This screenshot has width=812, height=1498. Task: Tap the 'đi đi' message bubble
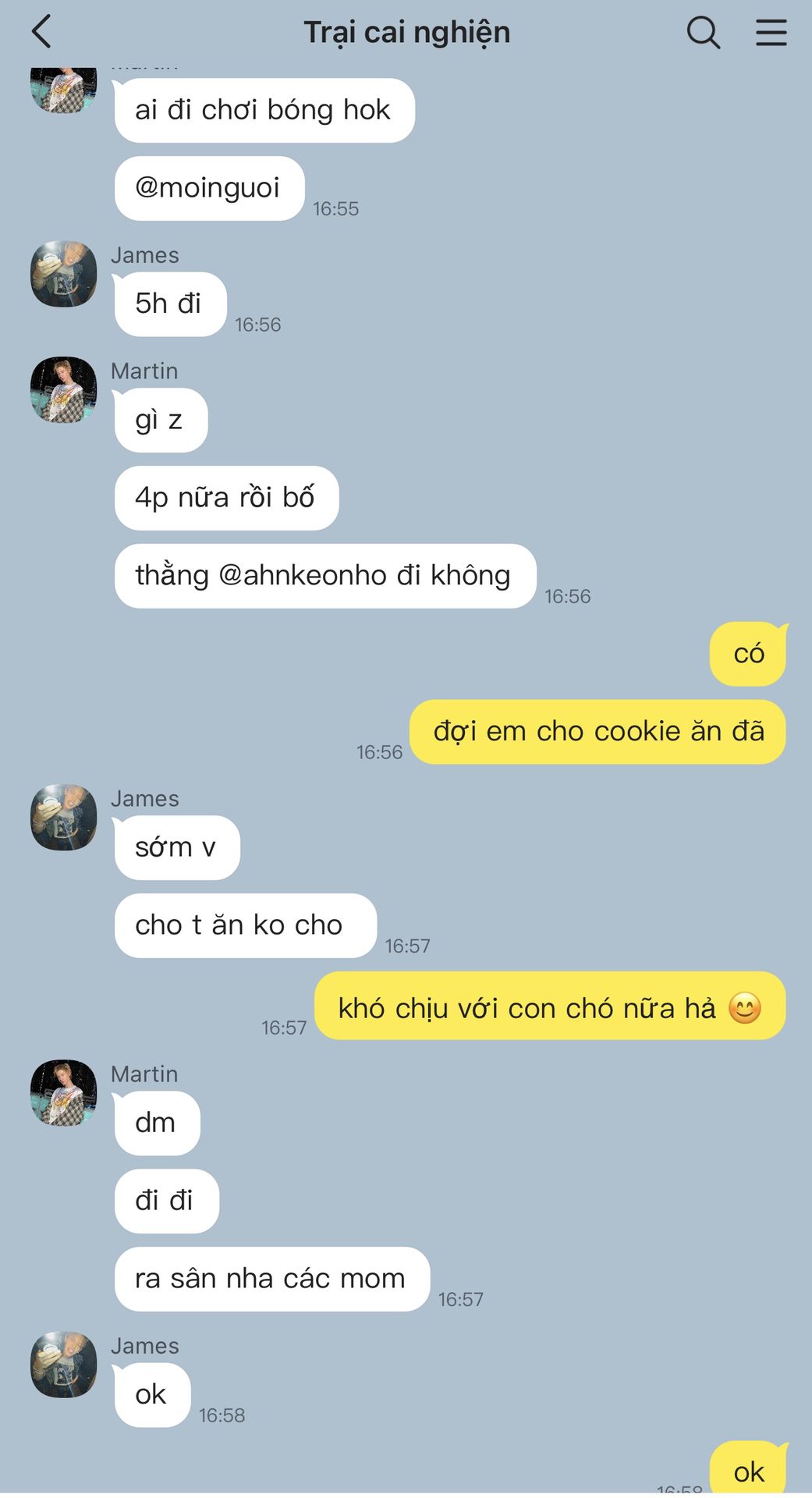(166, 1201)
